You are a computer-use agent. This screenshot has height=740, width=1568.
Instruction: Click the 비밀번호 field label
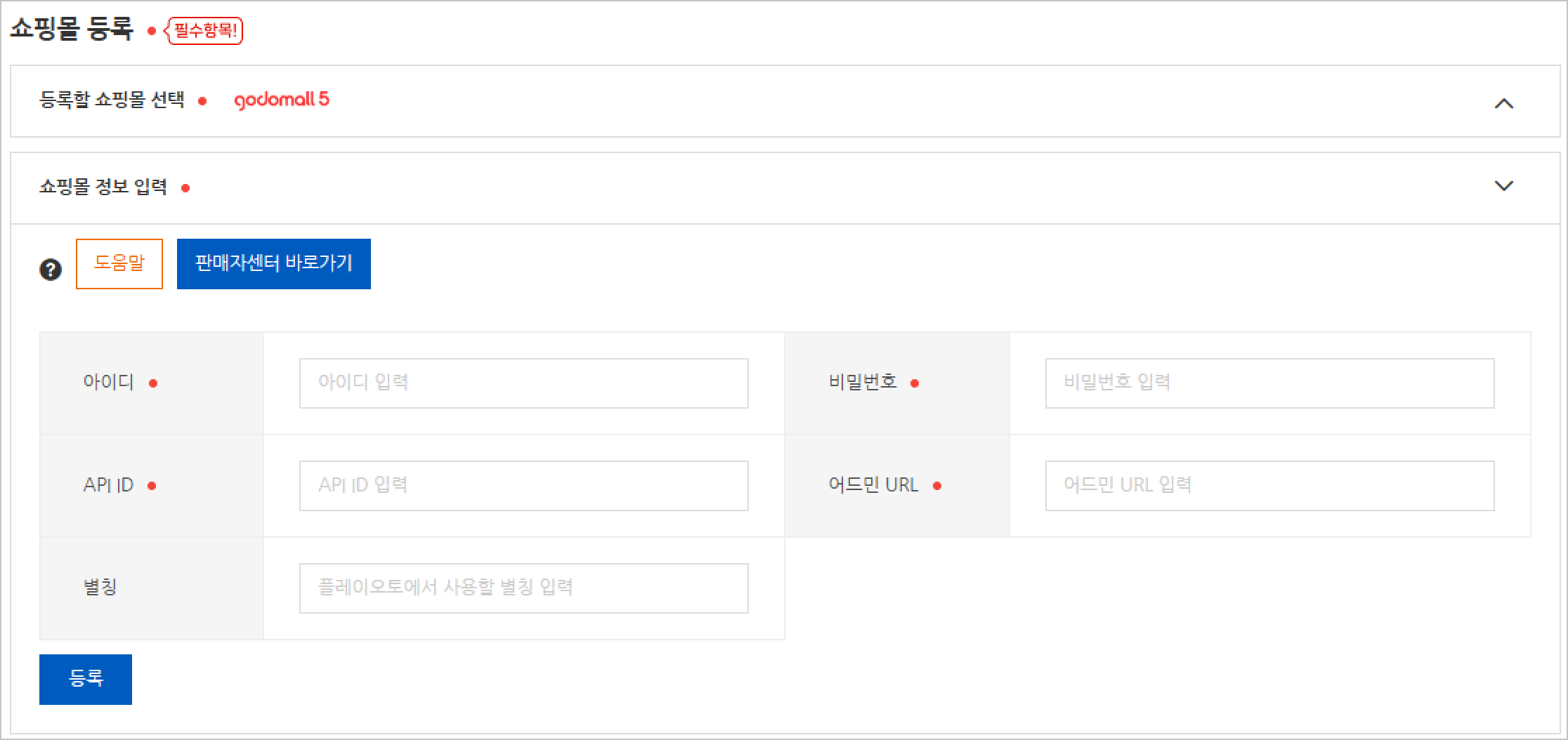point(863,382)
